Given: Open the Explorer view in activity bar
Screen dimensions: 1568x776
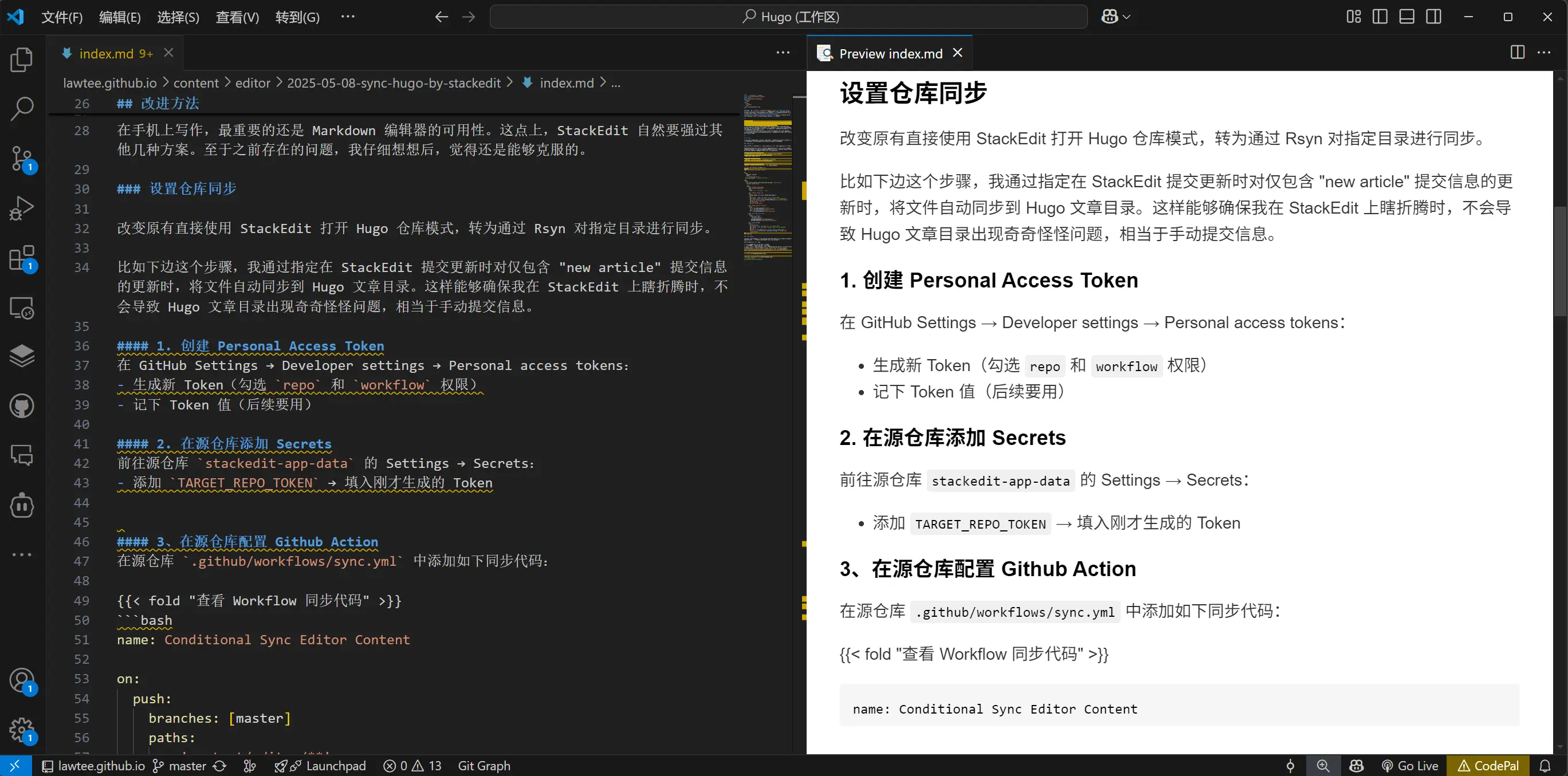Looking at the screenshot, I should coord(22,60).
